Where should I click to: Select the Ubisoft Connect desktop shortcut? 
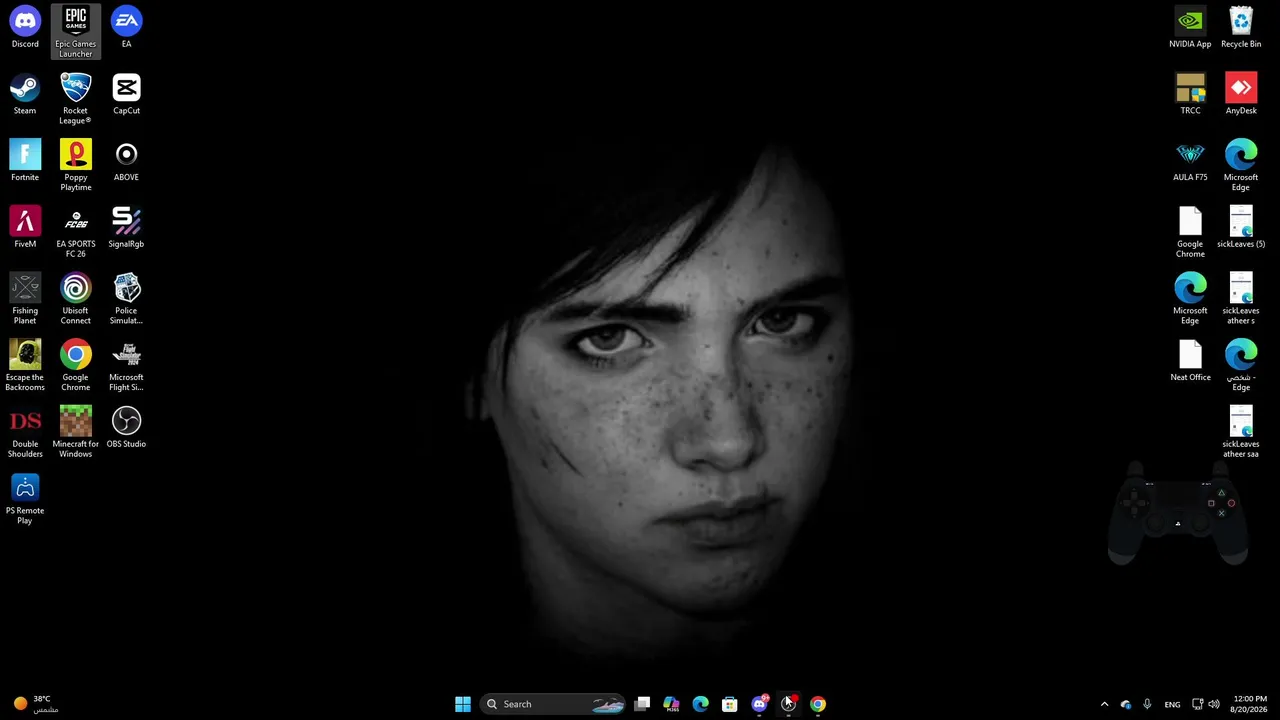[x=75, y=299]
